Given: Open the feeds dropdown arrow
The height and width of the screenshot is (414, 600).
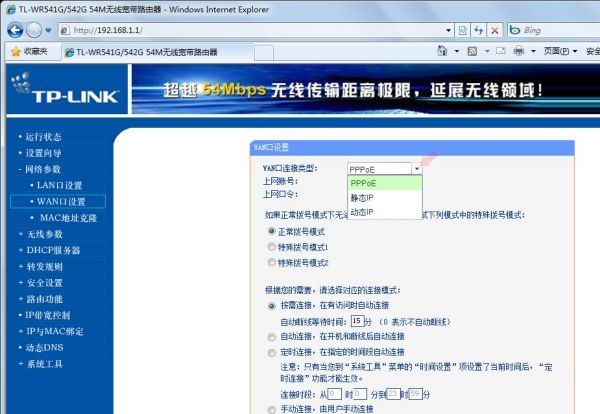Looking at the screenshot, I should point(487,51).
